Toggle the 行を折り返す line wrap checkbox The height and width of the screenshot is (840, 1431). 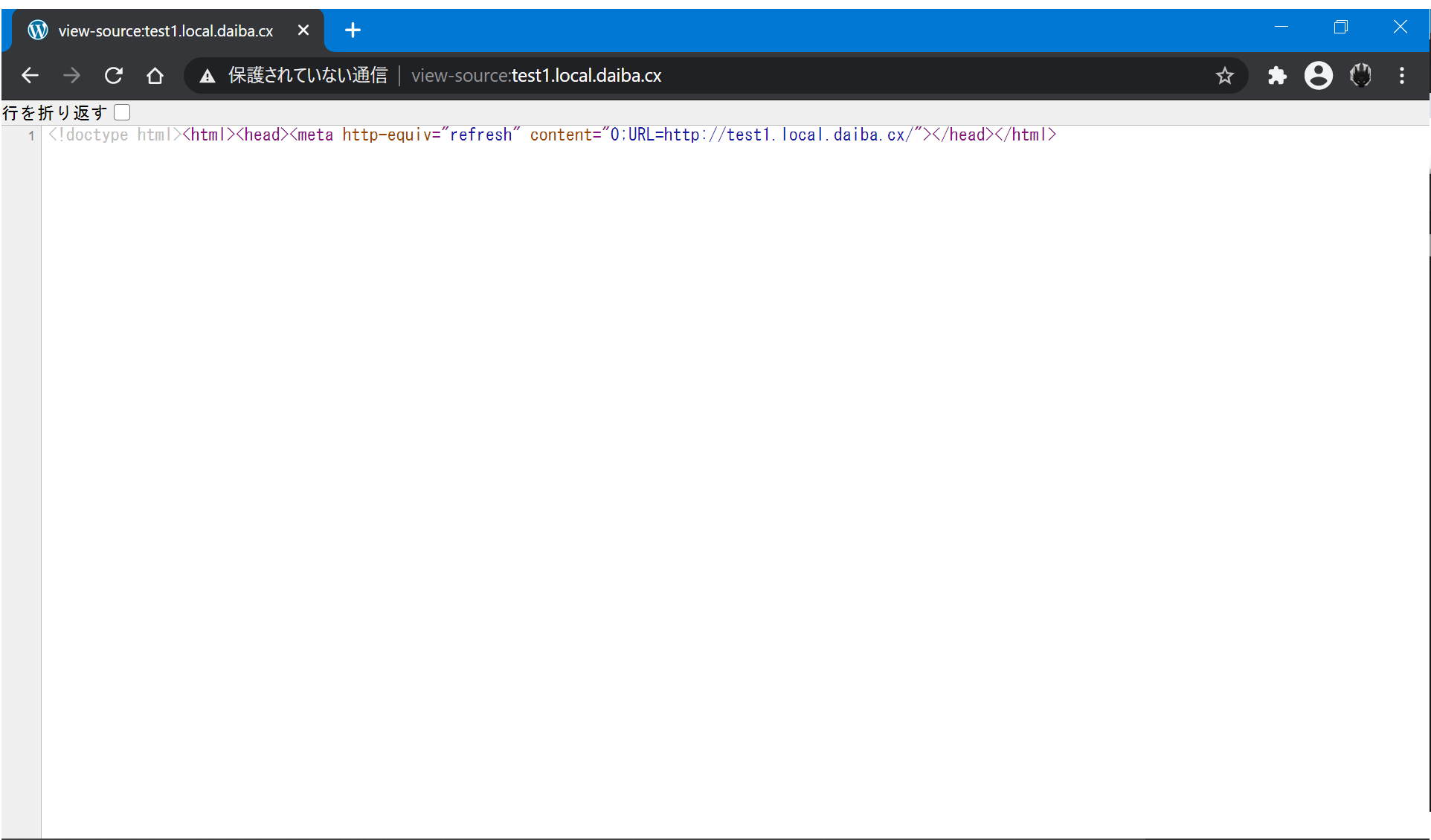point(122,112)
